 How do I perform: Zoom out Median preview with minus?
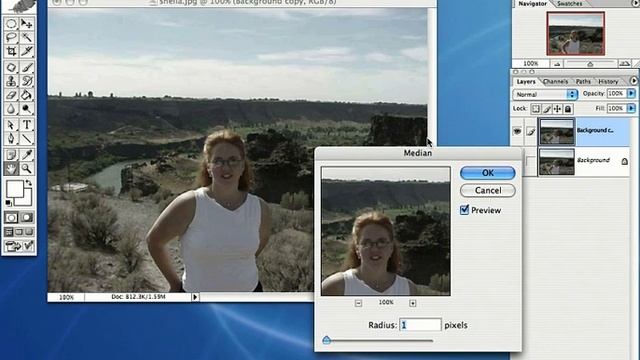(x=358, y=303)
